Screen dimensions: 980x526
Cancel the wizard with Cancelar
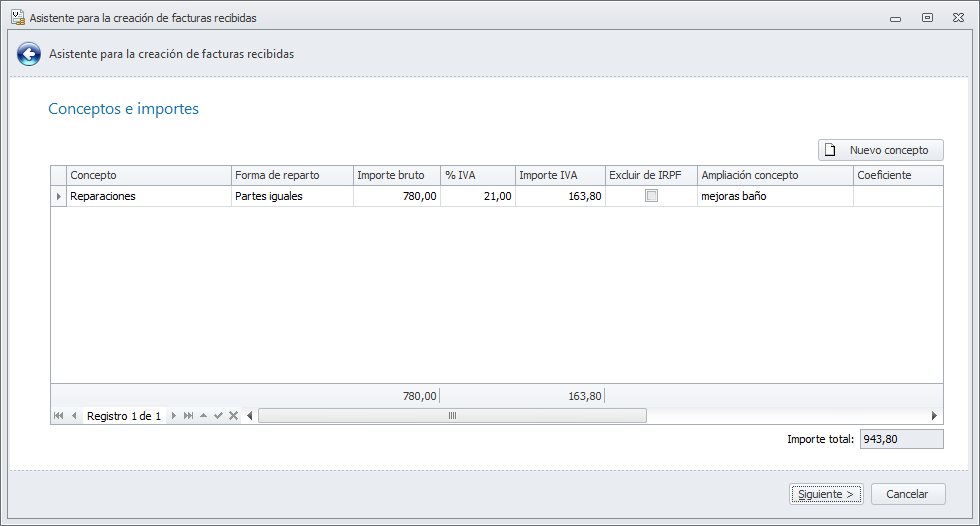pos(908,494)
